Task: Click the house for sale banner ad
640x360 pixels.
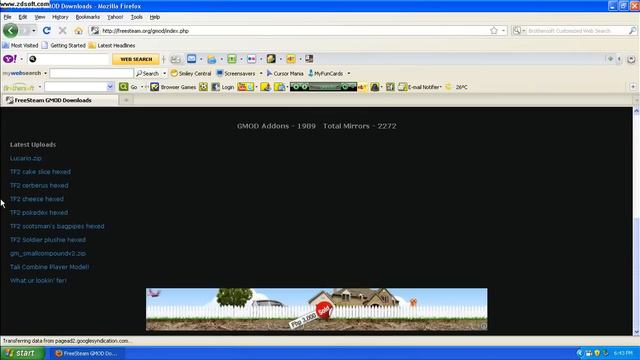Action: (316, 309)
